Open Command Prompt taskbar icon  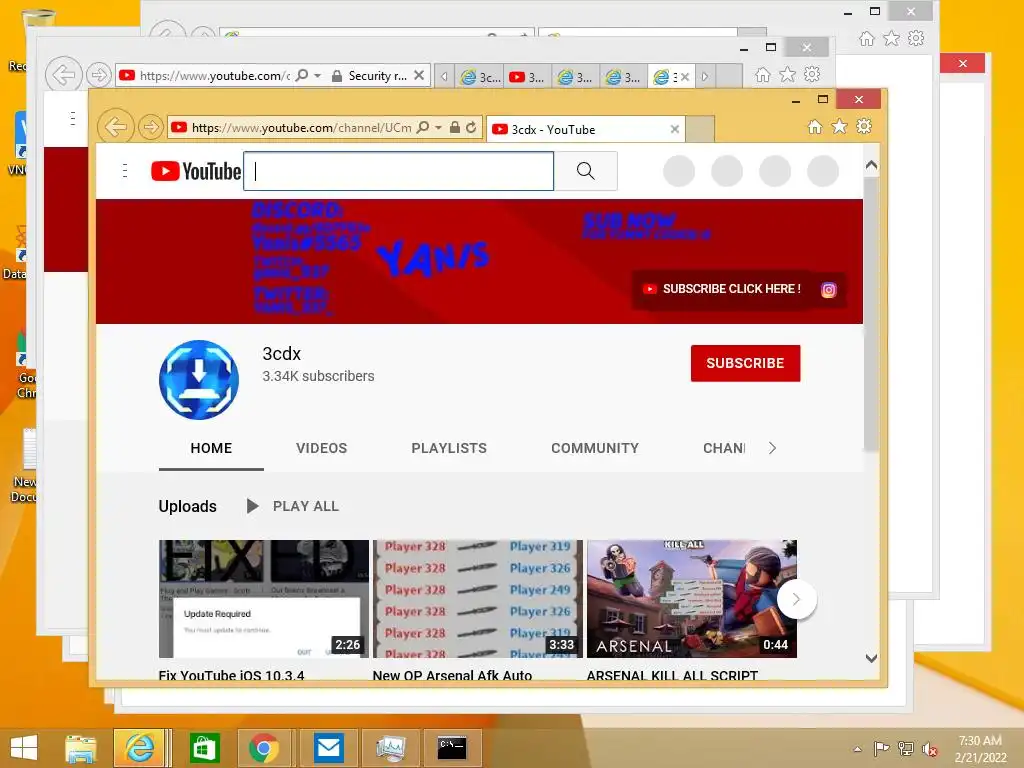[x=452, y=748]
